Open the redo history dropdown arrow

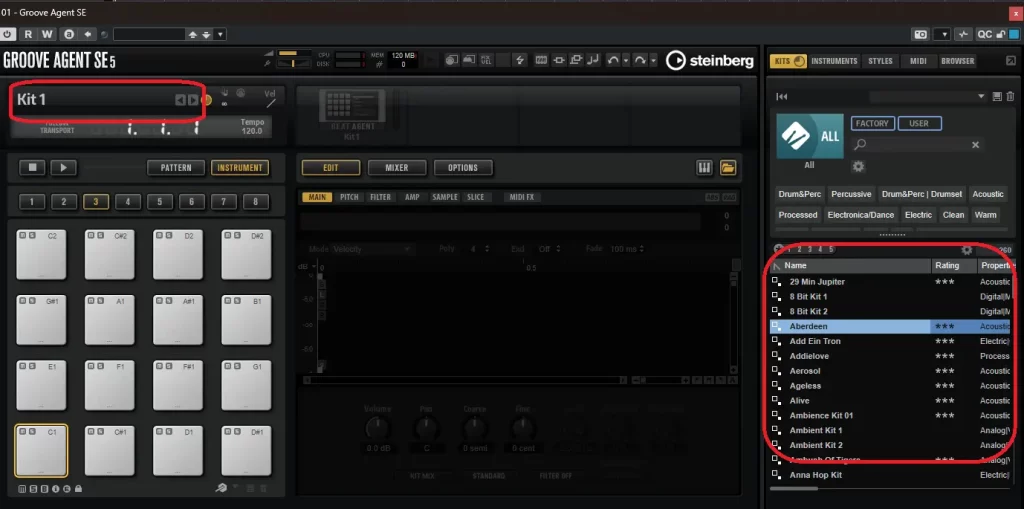click(654, 60)
